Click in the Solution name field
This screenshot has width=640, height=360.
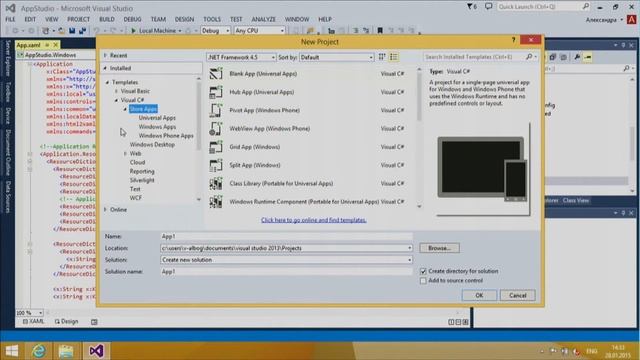click(286, 271)
